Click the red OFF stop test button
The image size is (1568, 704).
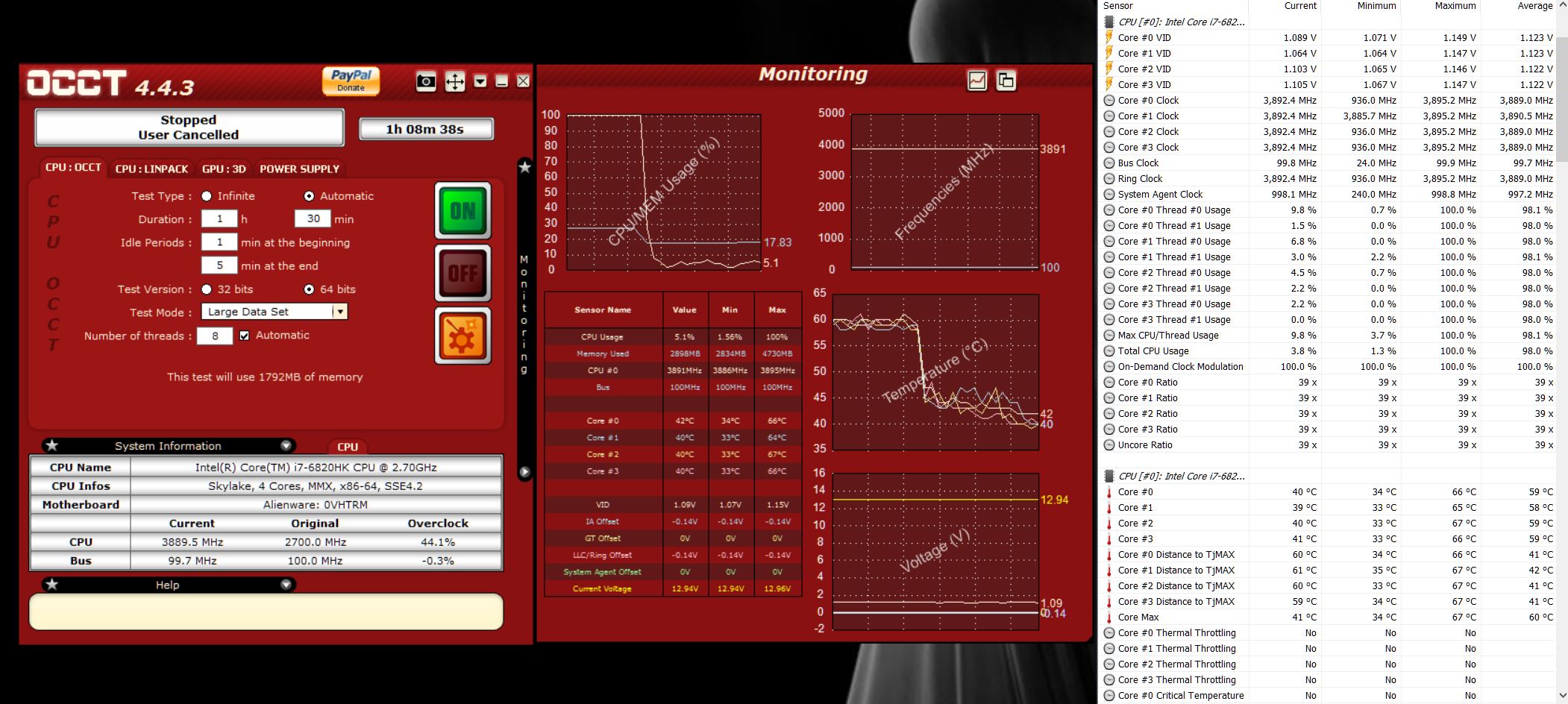[x=462, y=273]
